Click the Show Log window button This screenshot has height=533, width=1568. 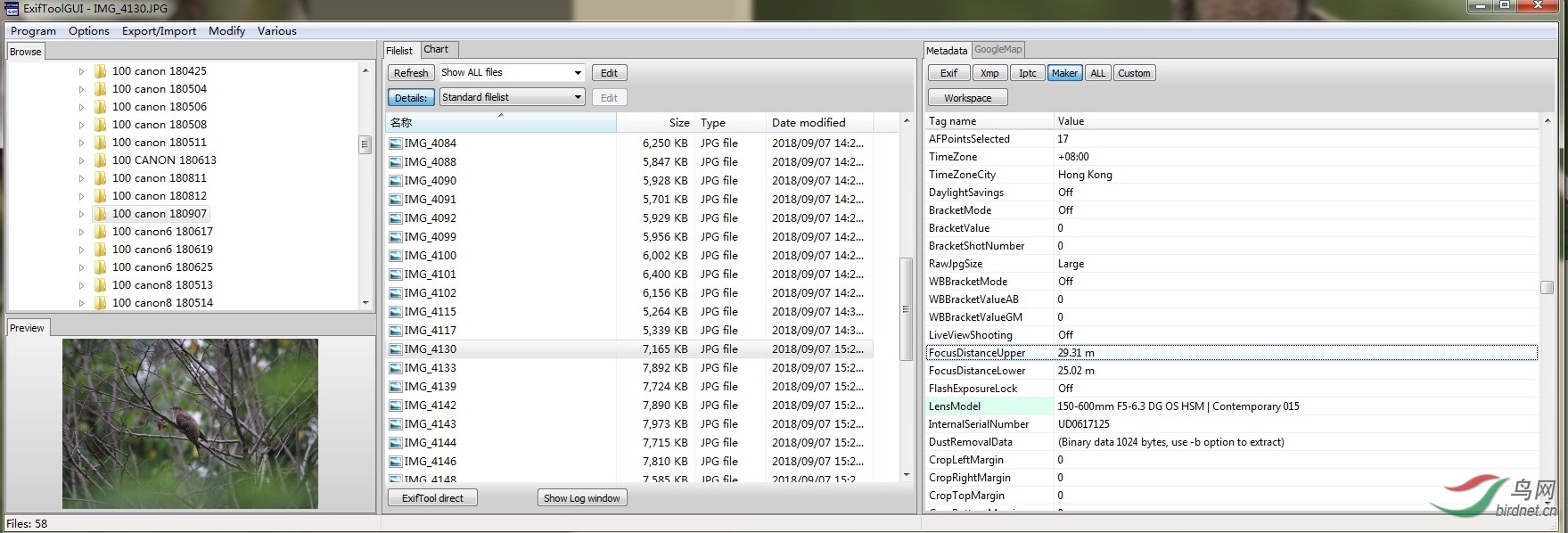coord(581,498)
